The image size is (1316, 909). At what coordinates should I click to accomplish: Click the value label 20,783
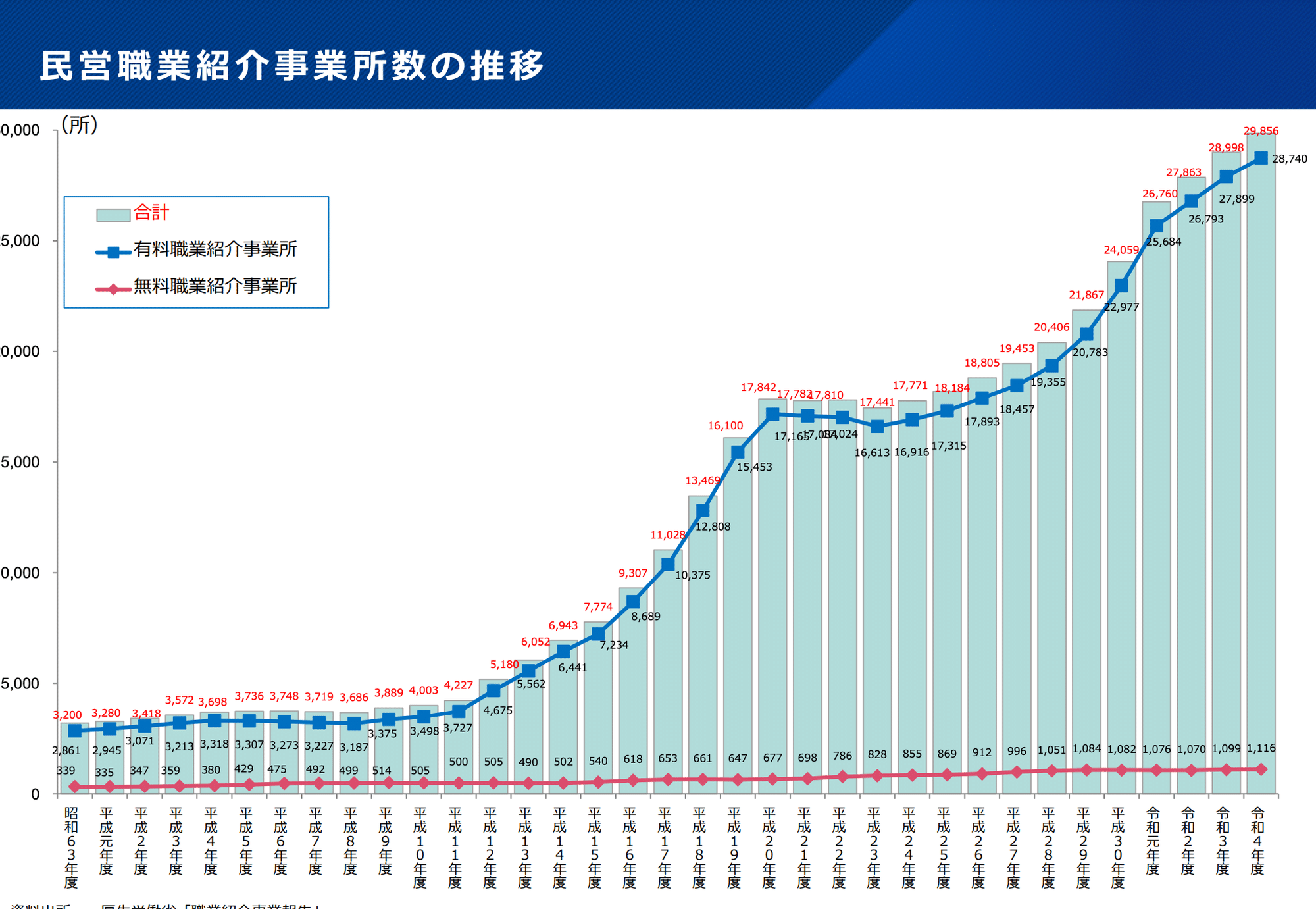coord(1090,352)
